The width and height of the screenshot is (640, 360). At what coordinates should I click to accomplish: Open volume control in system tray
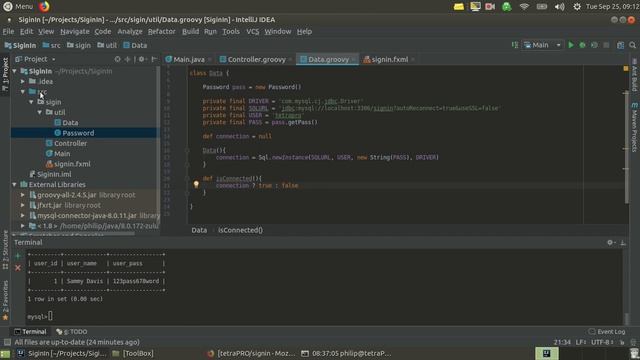point(560,7)
